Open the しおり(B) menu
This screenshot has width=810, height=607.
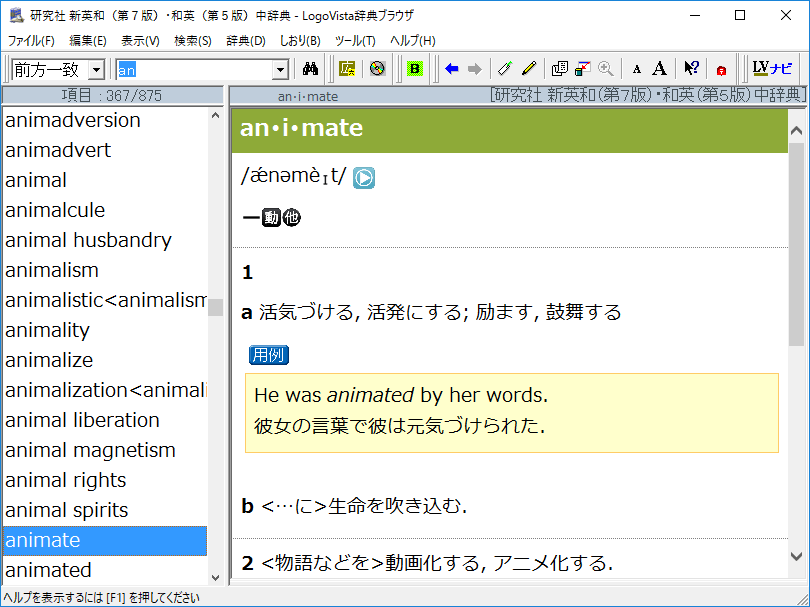tap(300, 41)
